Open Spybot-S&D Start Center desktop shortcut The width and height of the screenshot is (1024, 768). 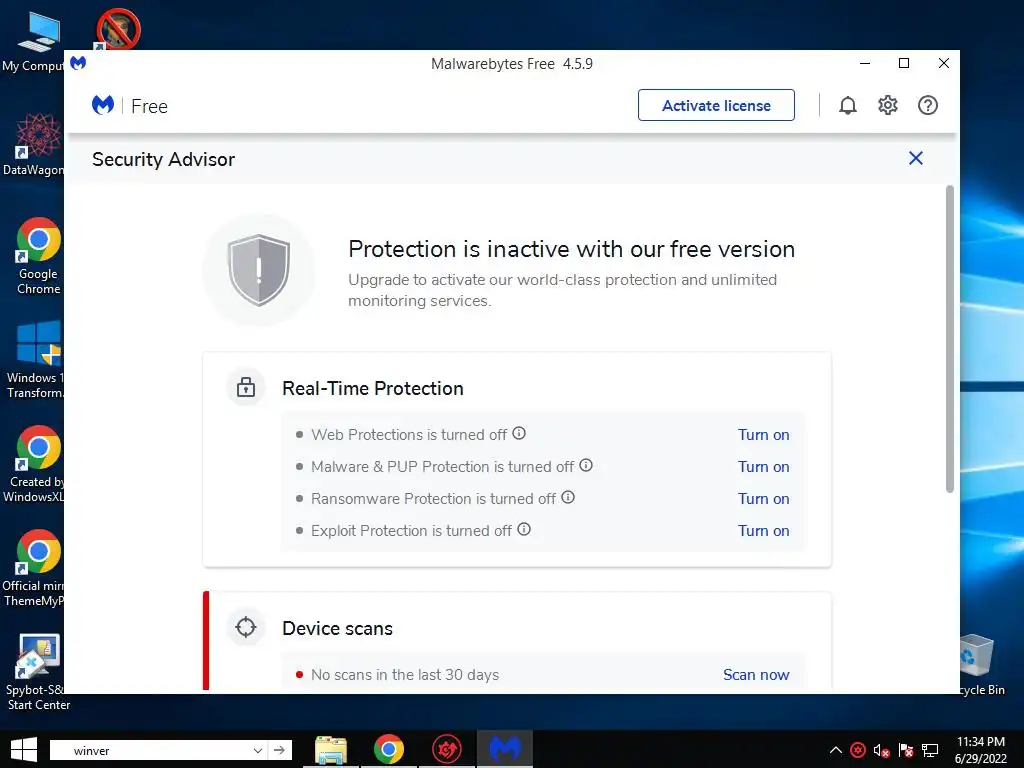(x=38, y=671)
